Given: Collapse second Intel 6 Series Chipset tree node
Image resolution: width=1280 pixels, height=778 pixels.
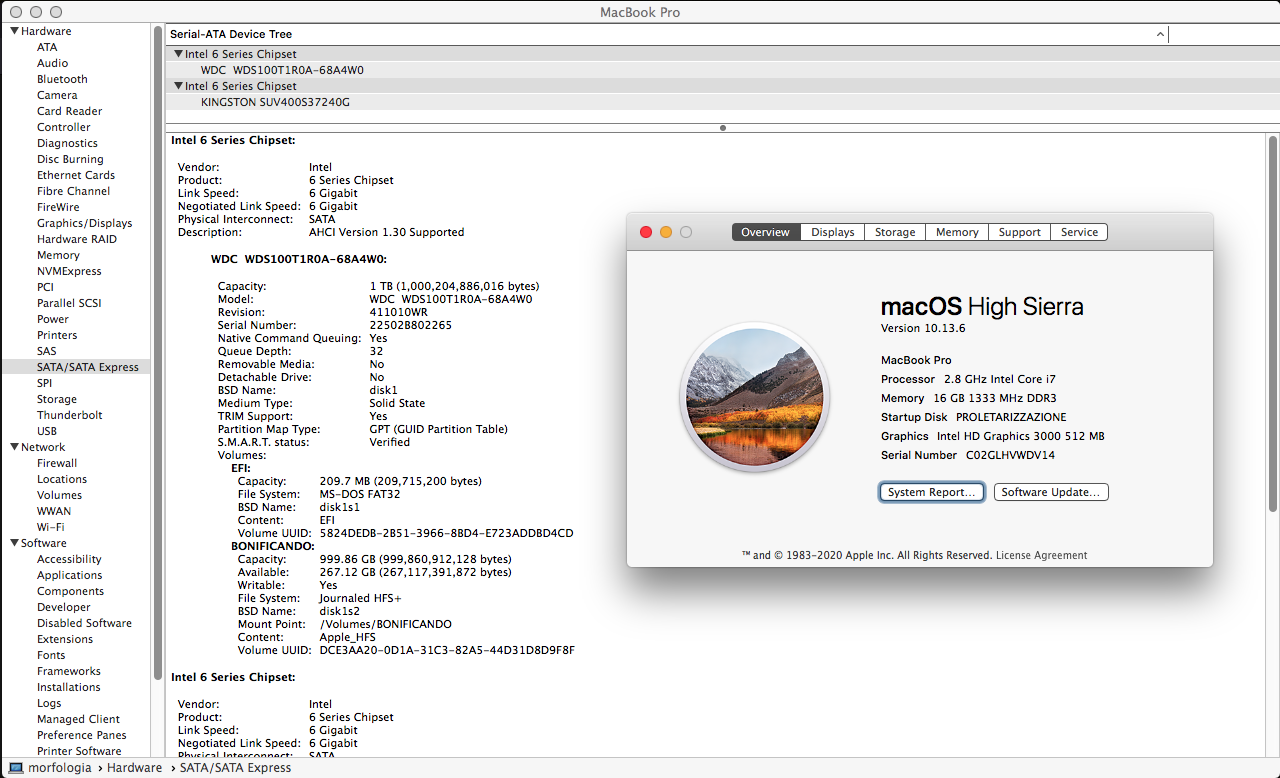Looking at the screenshot, I should click(x=178, y=86).
